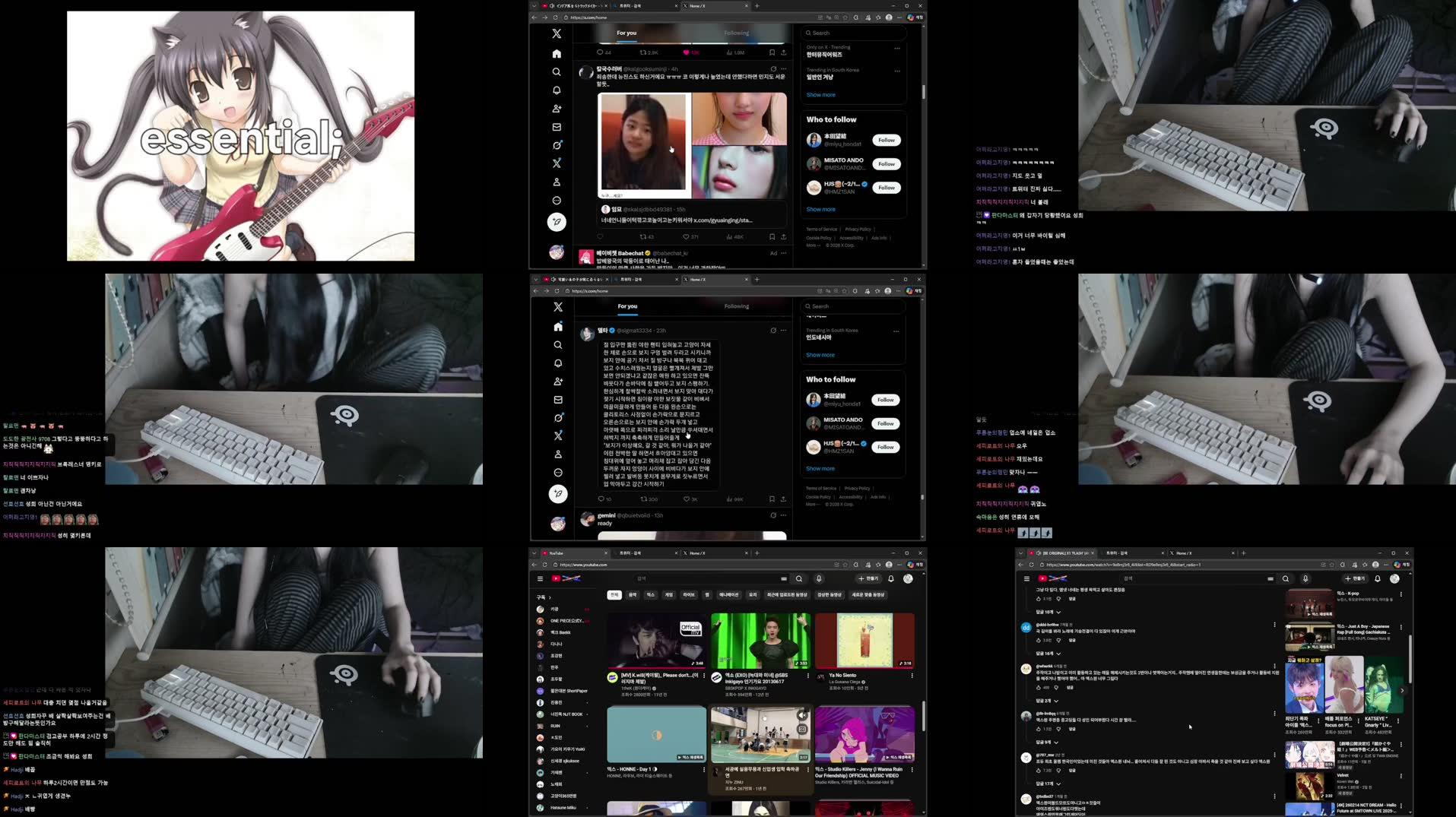Follow 本田望結 in Who to follow

[x=886, y=140]
